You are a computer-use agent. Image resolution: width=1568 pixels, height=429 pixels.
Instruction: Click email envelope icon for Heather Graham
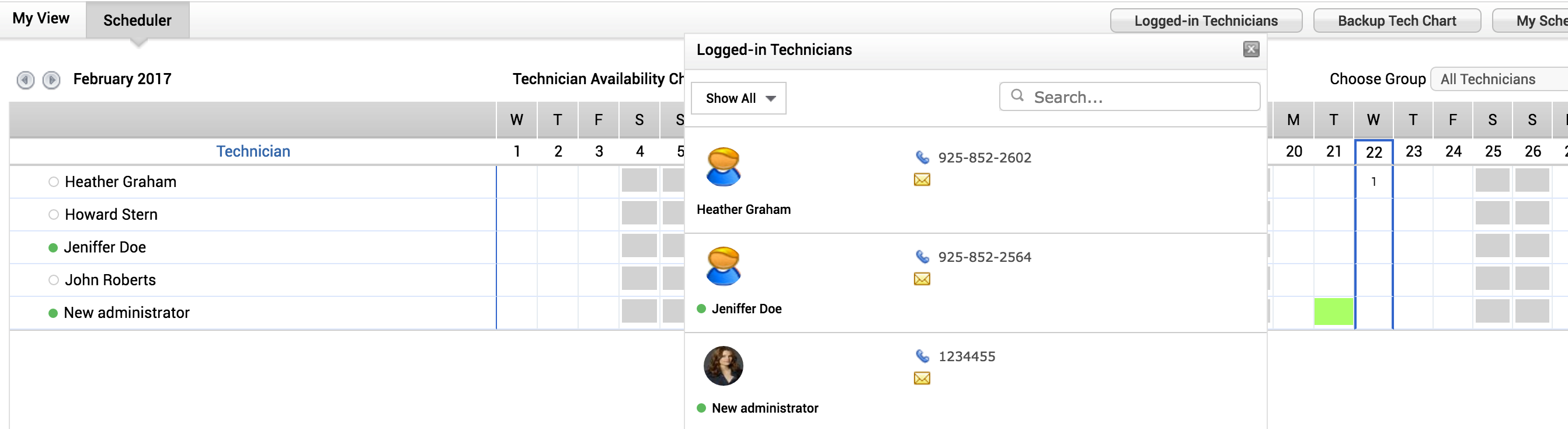(922, 180)
